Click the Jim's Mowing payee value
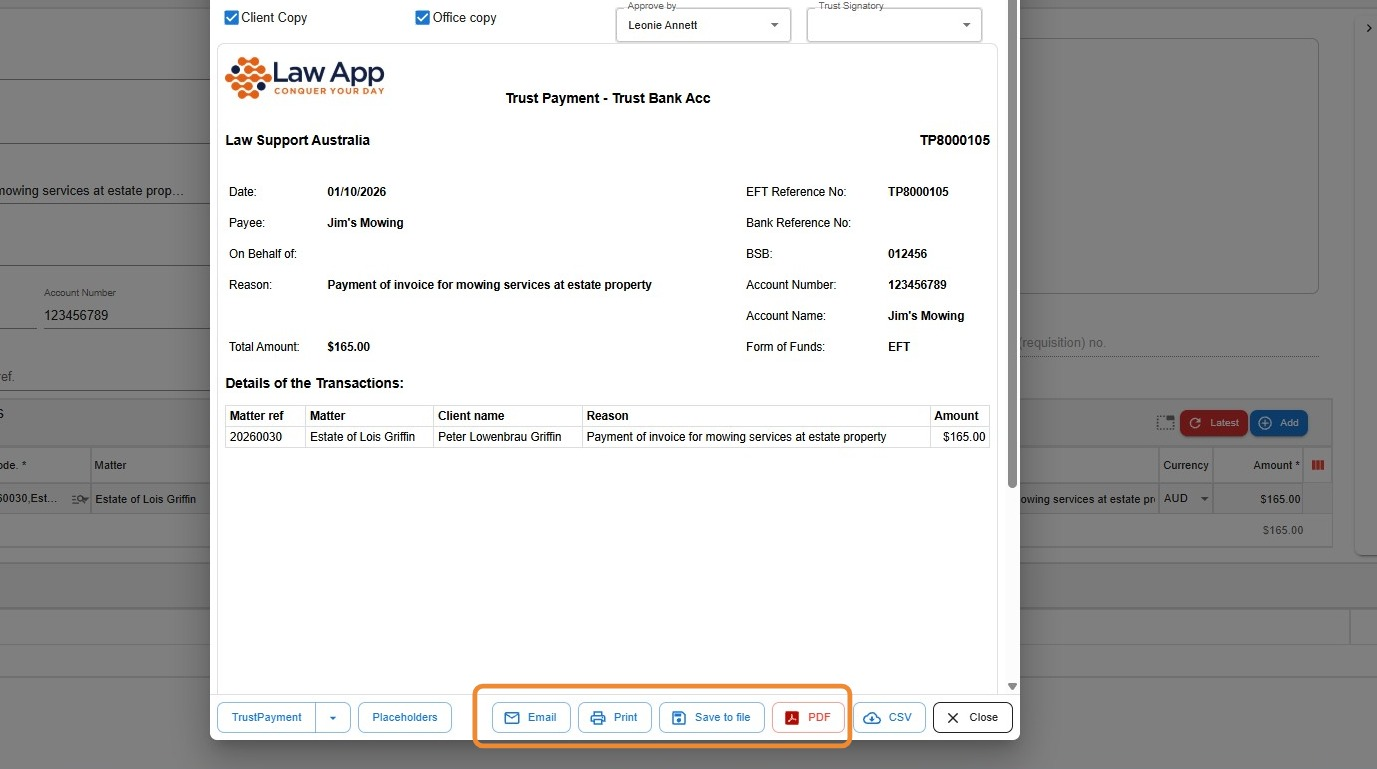Image resolution: width=1377 pixels, height=769 pixels. (x=365, y=223)
